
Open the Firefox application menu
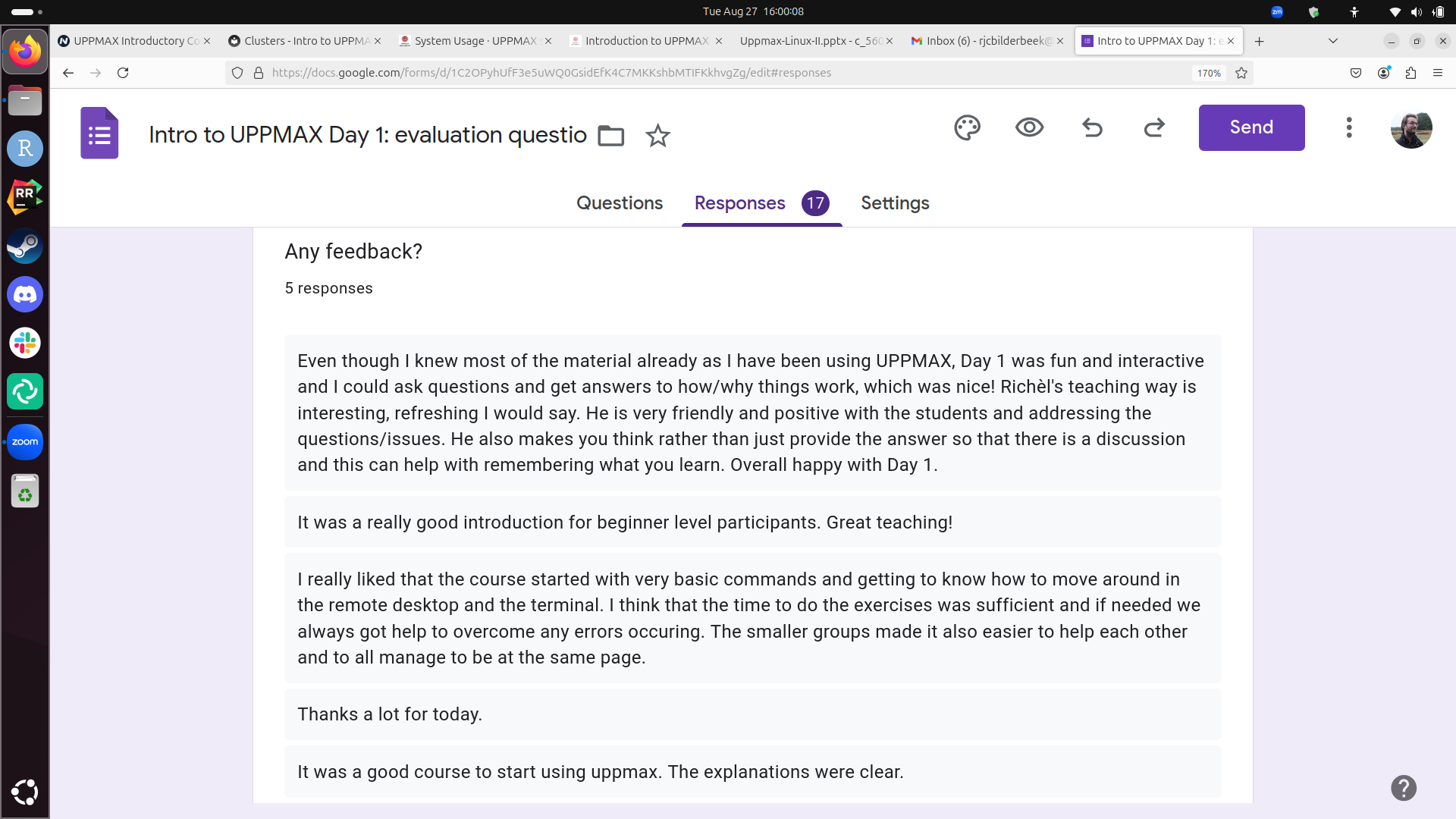(1438, 73)
